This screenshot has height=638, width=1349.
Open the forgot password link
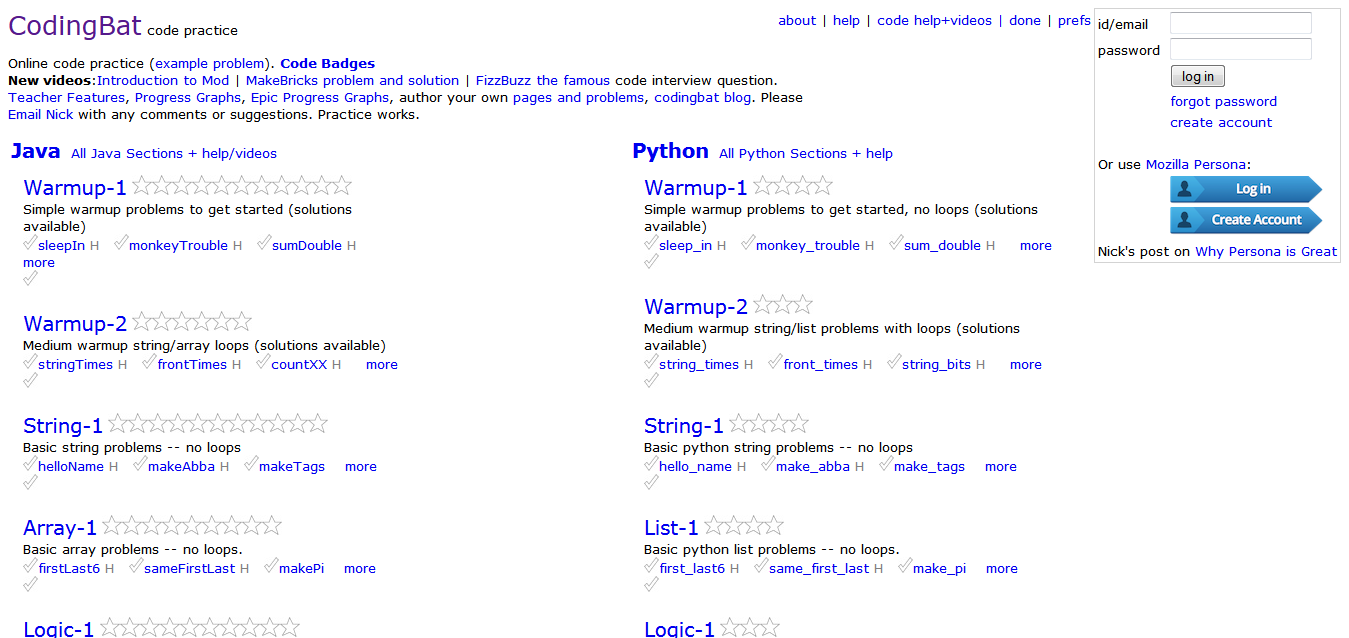pos(1223,102)
